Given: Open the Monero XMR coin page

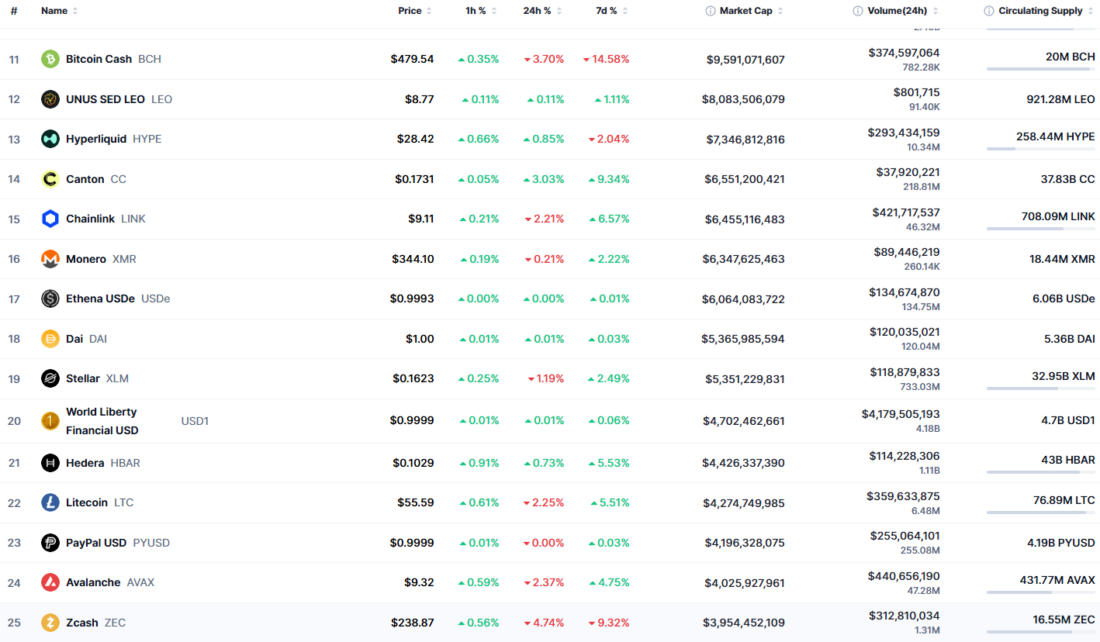Looking at the screenshot, I should 101,259.
